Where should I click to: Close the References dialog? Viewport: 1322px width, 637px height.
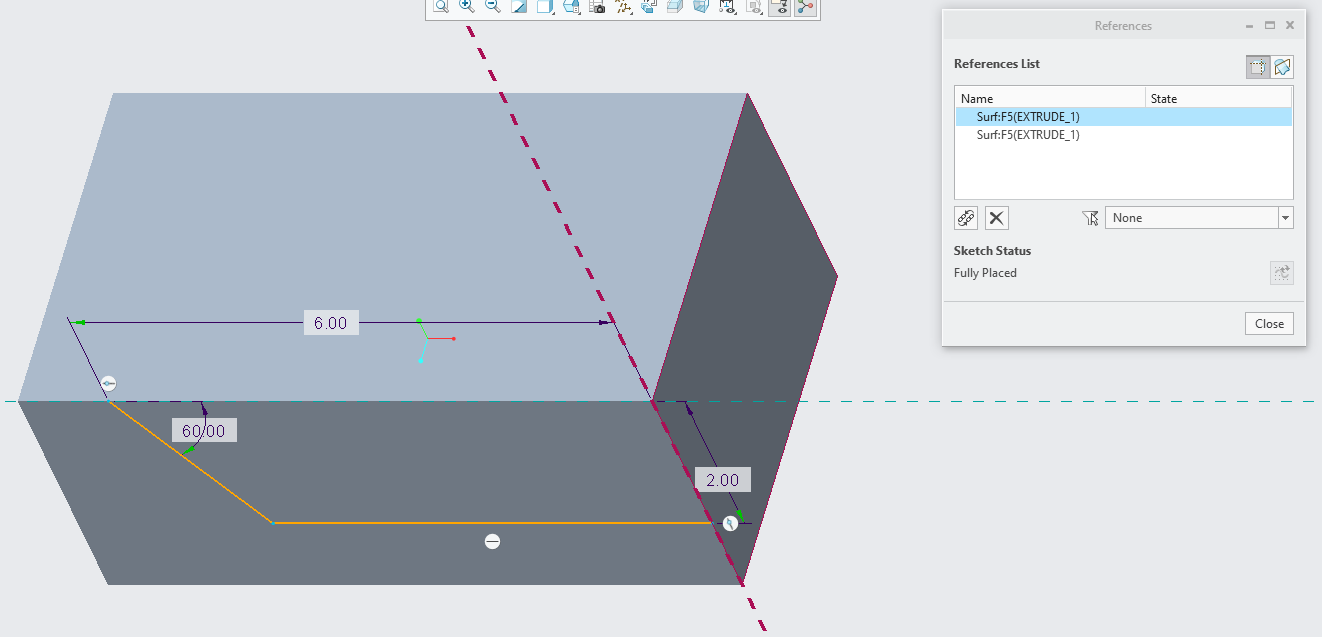[1268, 323]
